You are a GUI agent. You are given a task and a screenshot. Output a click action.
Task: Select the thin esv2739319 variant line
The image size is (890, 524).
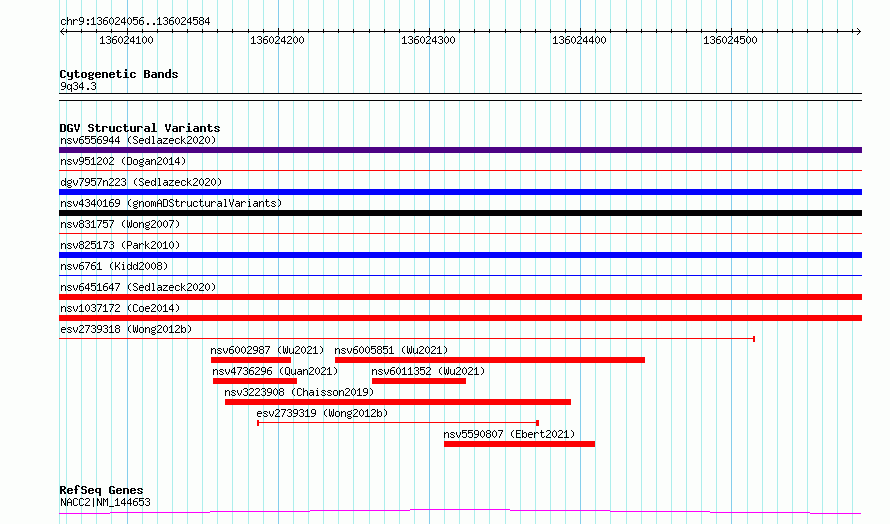pyautogui.click(x=398, y=422)
